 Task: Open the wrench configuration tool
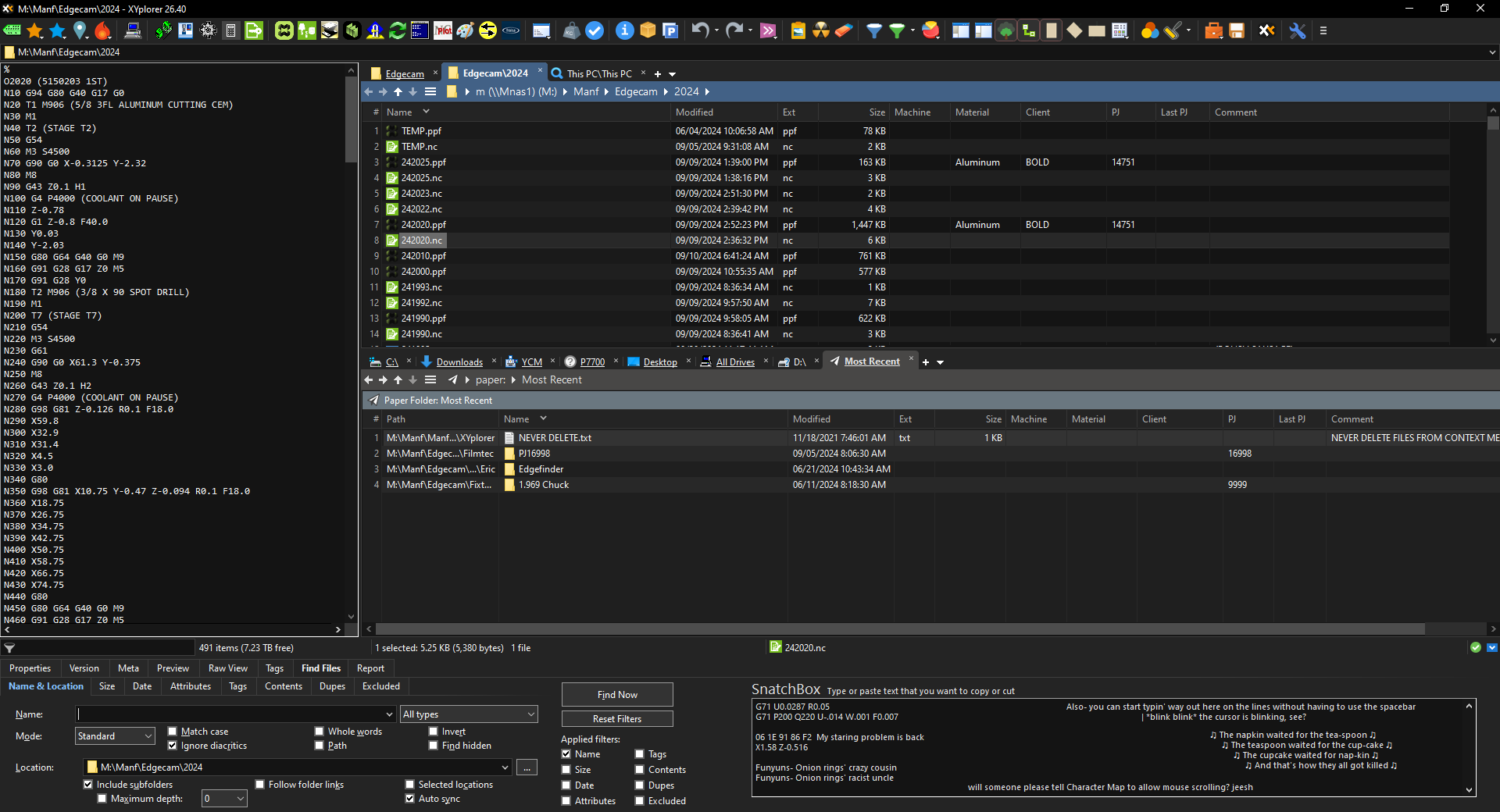[x=1297, y=30]
